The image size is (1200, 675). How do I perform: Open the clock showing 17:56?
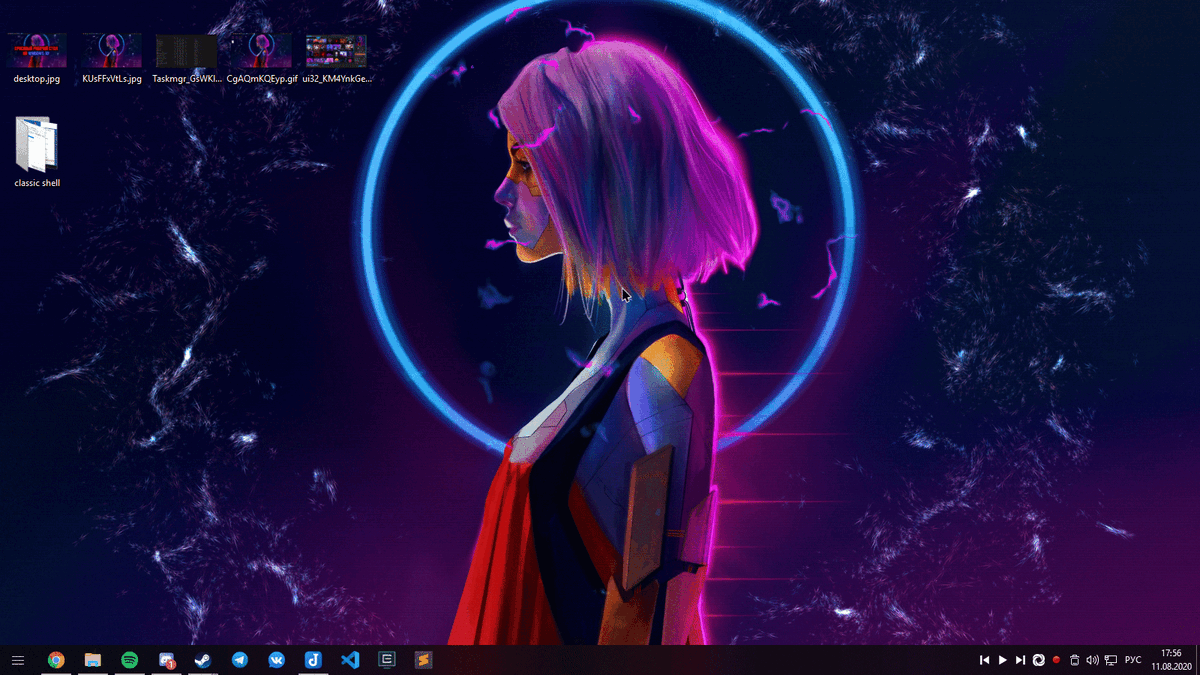point(1171,659)
